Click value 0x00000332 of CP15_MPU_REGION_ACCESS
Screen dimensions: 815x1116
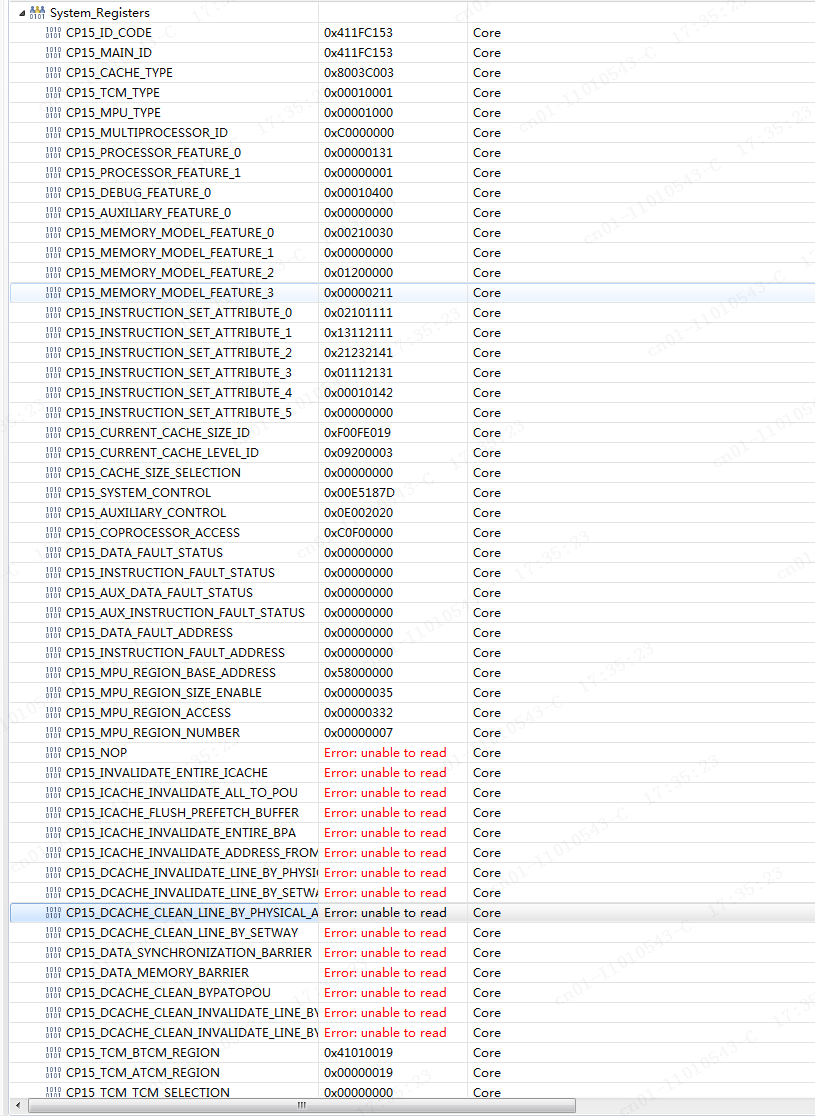coord(358,712)
